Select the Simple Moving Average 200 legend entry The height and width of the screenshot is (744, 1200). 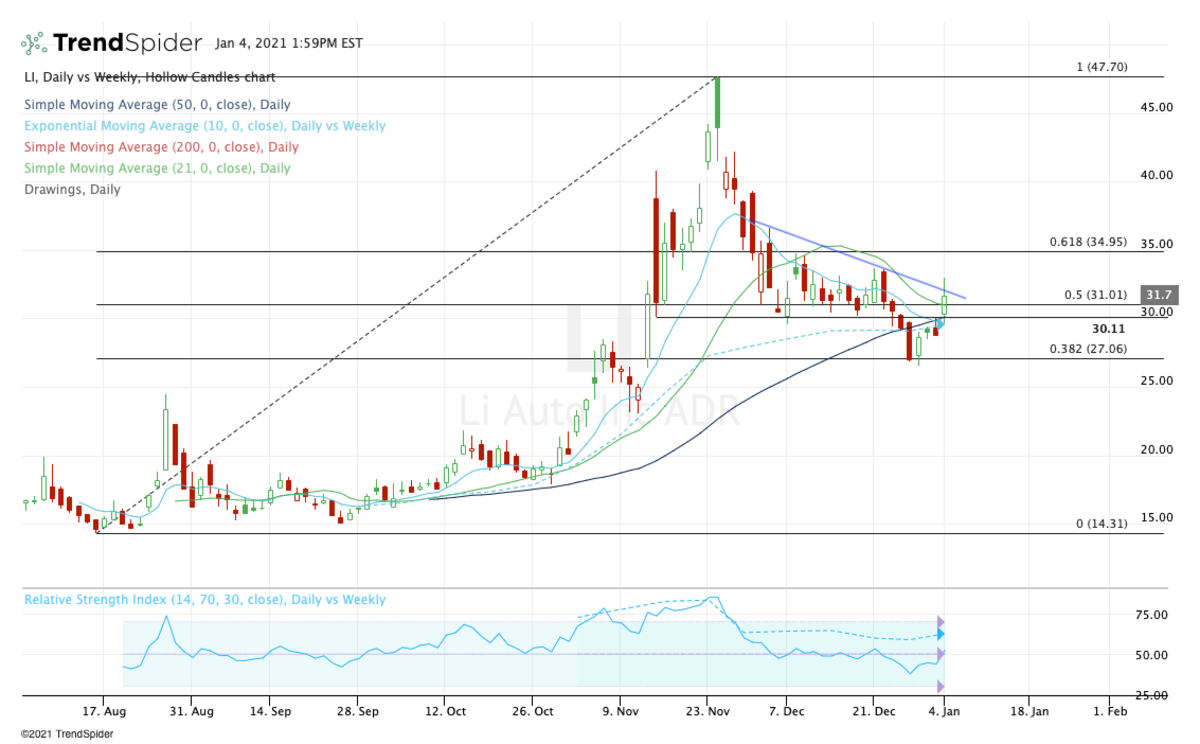(x=161, y=147)
